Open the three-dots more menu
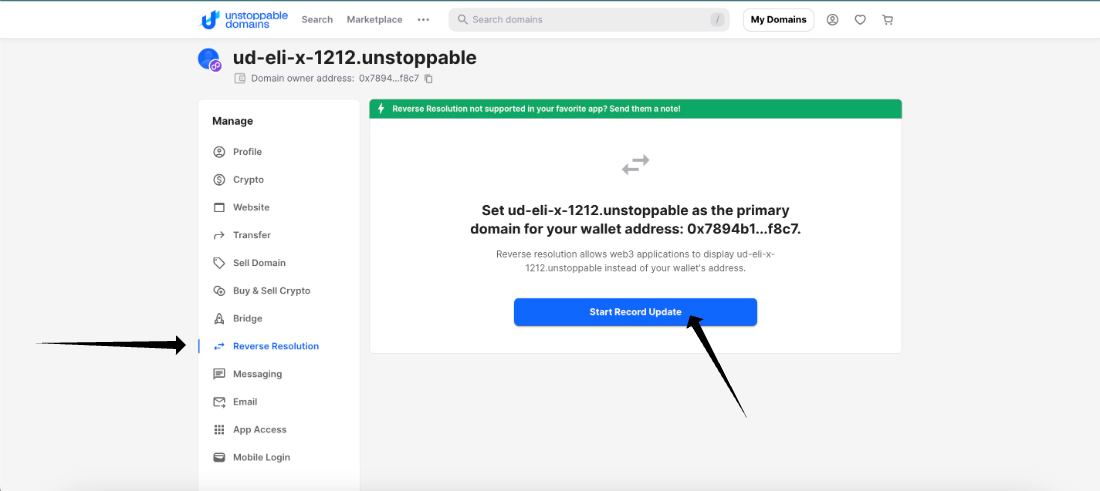 coord(423,20)
